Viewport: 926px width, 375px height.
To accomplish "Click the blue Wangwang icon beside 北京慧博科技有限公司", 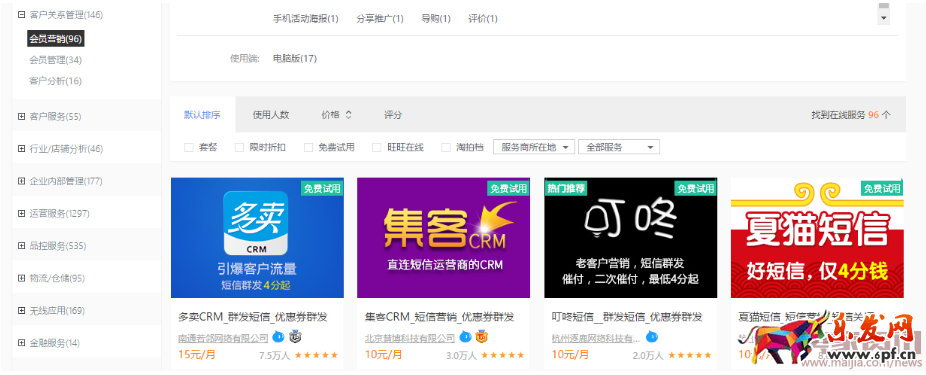I will (x=465, y=337).
